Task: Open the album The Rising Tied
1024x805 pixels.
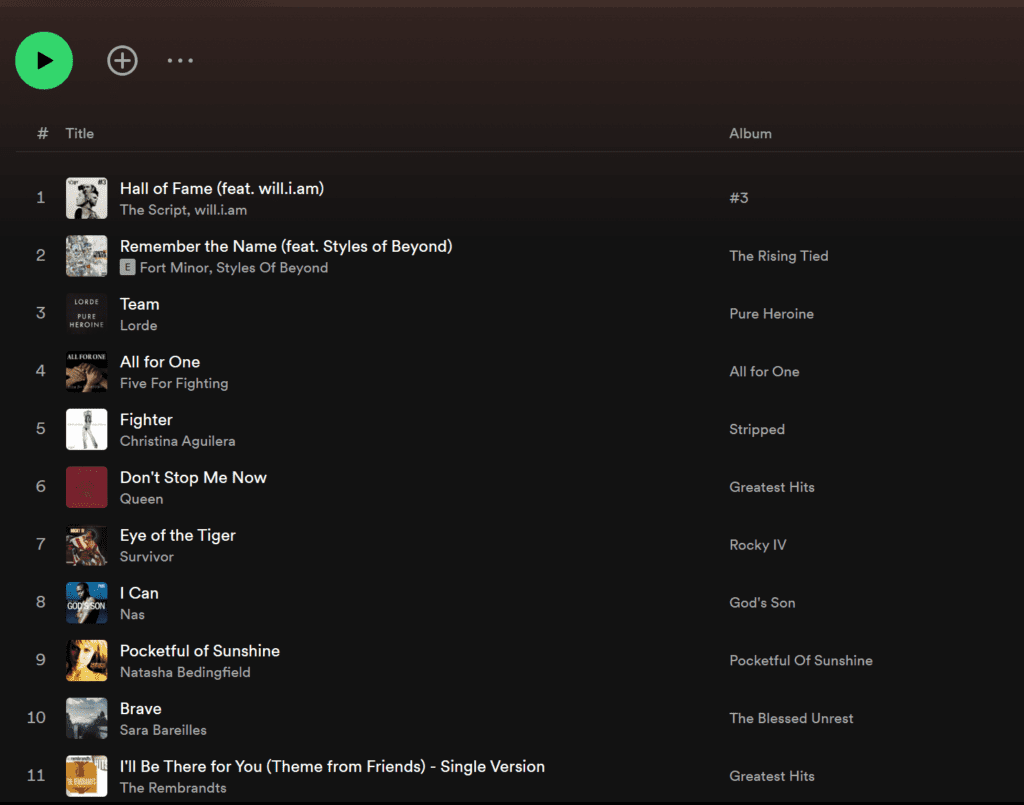Action: 779,256
